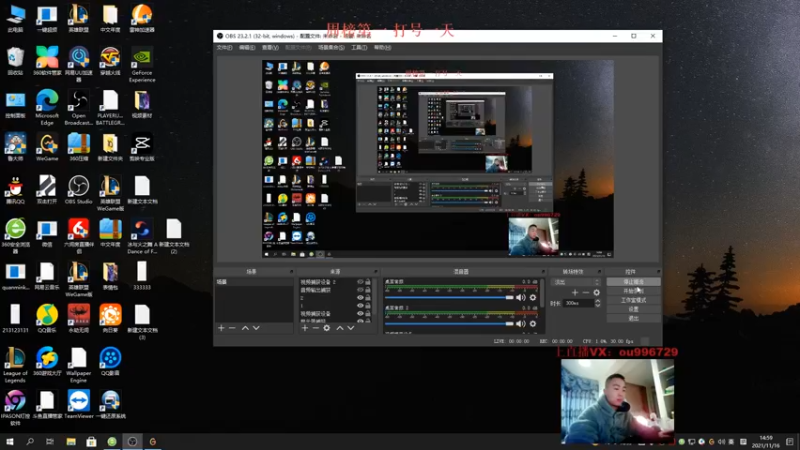
Task: Mute the 桌面音频 2 channel
Action: [x=520, y=323]
